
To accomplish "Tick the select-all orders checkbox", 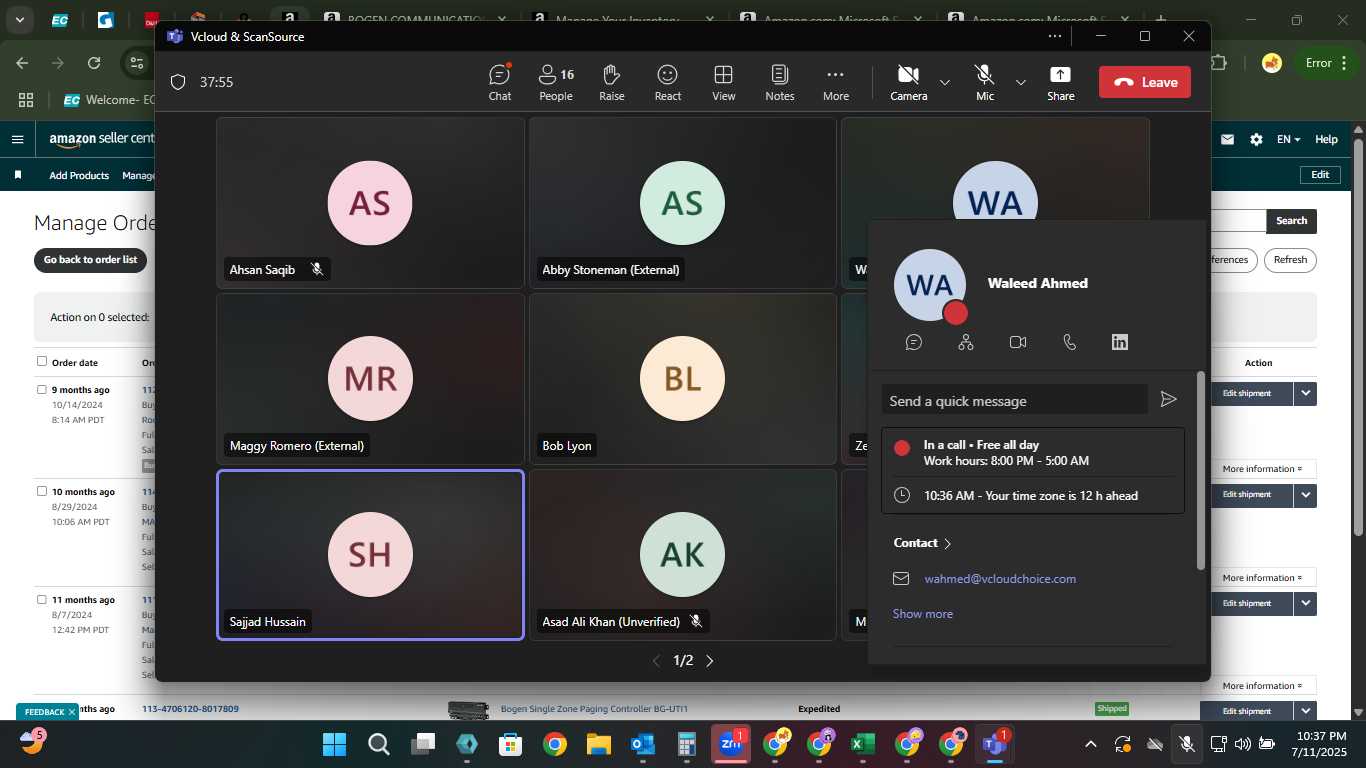I will coord(42,362).
